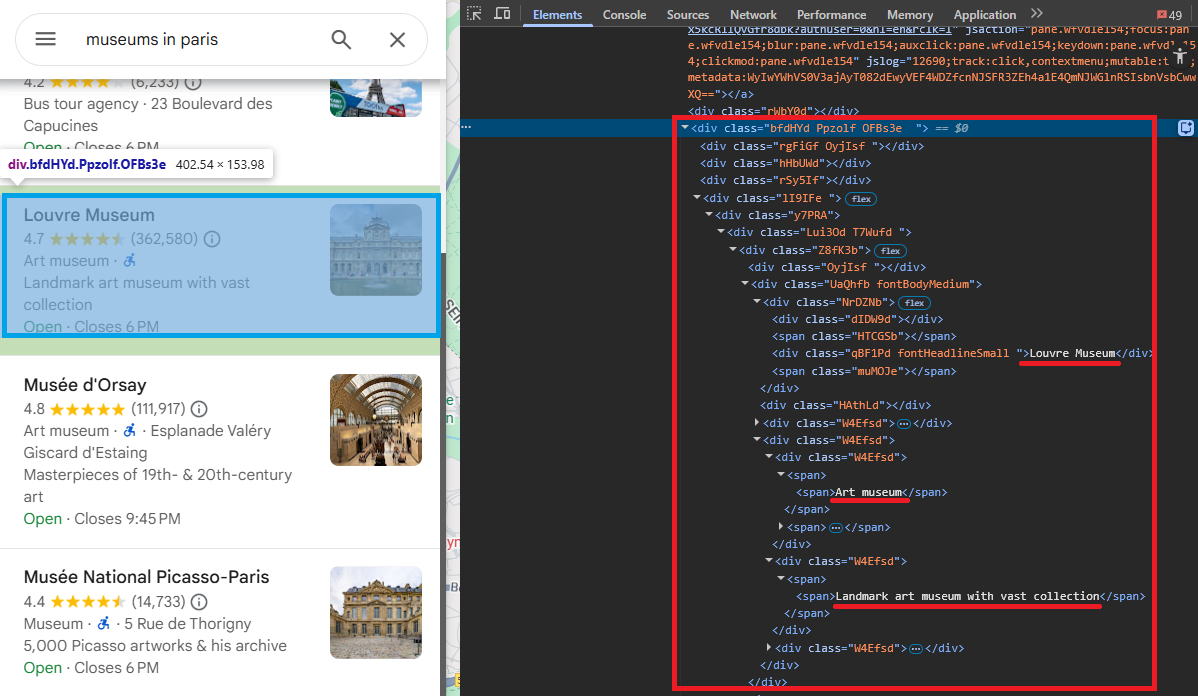This screenshot has width=1198, height=696.
Task: Select the inspect element cursor tool
Action: [473, 13]
